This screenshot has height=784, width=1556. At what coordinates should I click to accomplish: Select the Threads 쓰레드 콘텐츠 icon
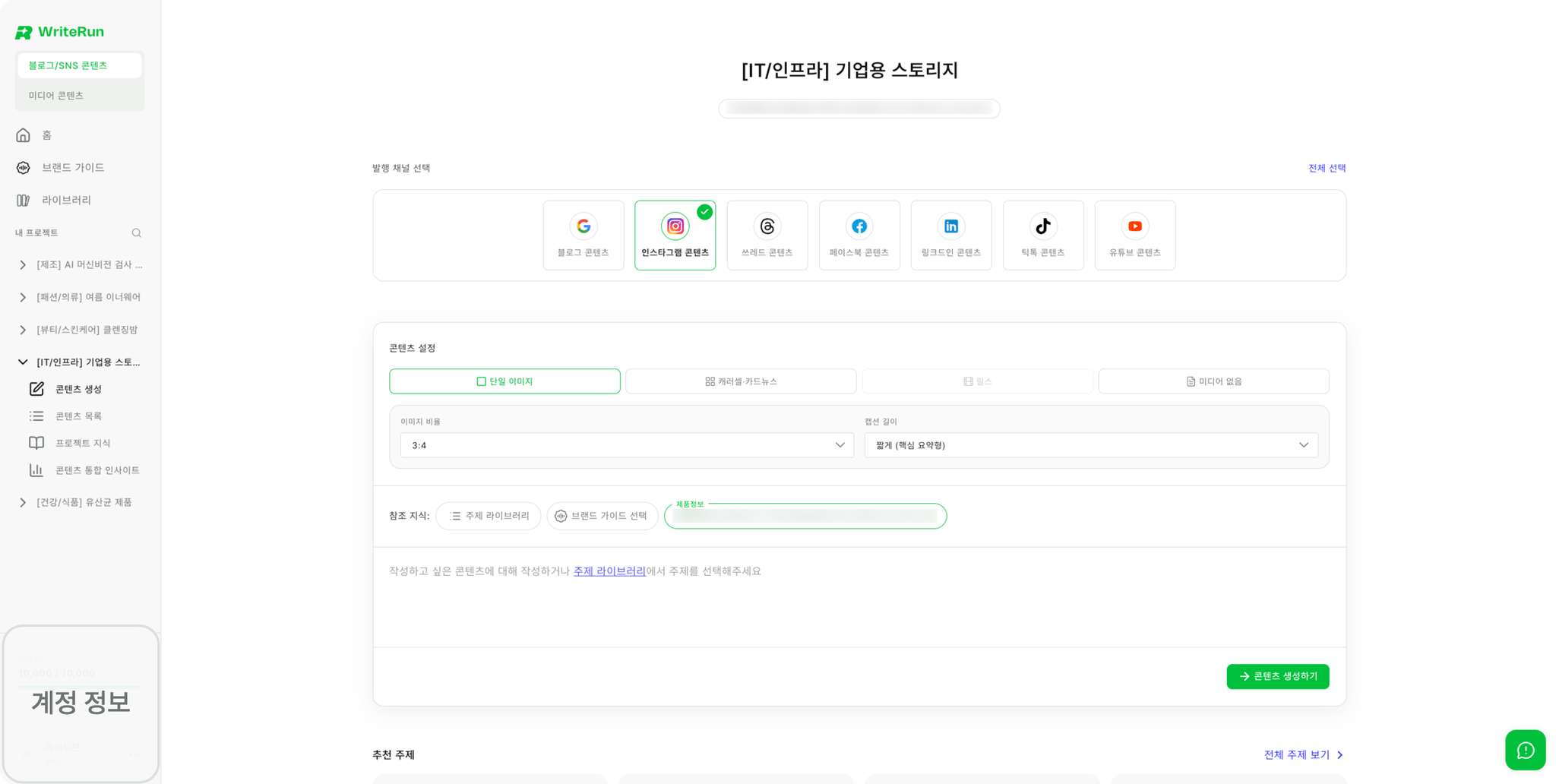tap(767, 226)
